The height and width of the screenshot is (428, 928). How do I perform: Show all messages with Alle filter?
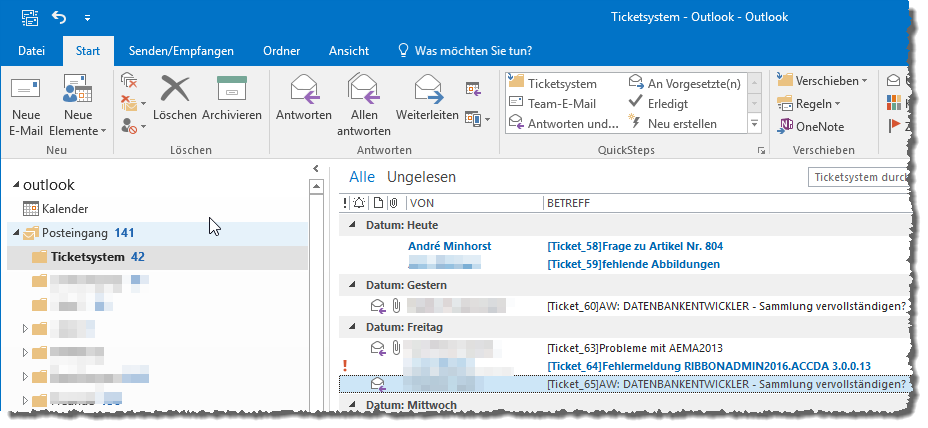point(362,177)
